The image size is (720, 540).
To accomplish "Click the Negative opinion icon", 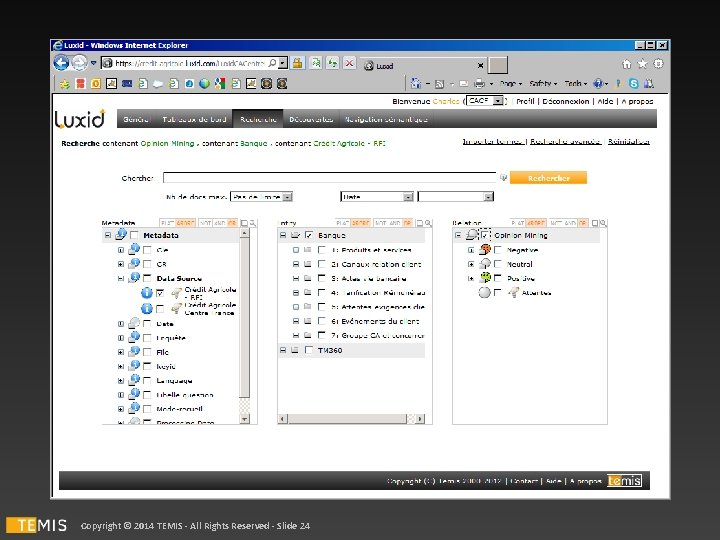I will point(485,249).
